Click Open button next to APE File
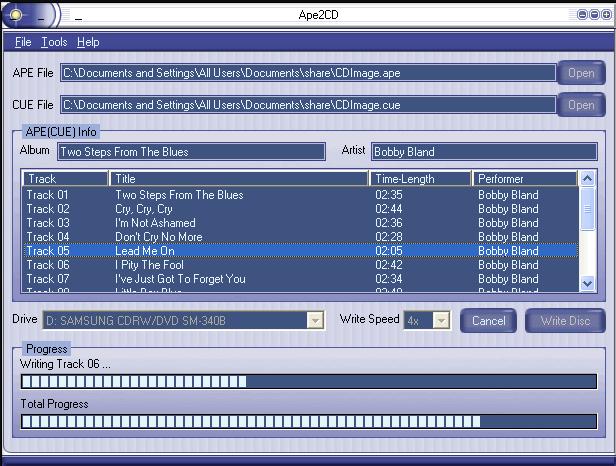This screenshot has width=616, height=466. coord(581,73)
